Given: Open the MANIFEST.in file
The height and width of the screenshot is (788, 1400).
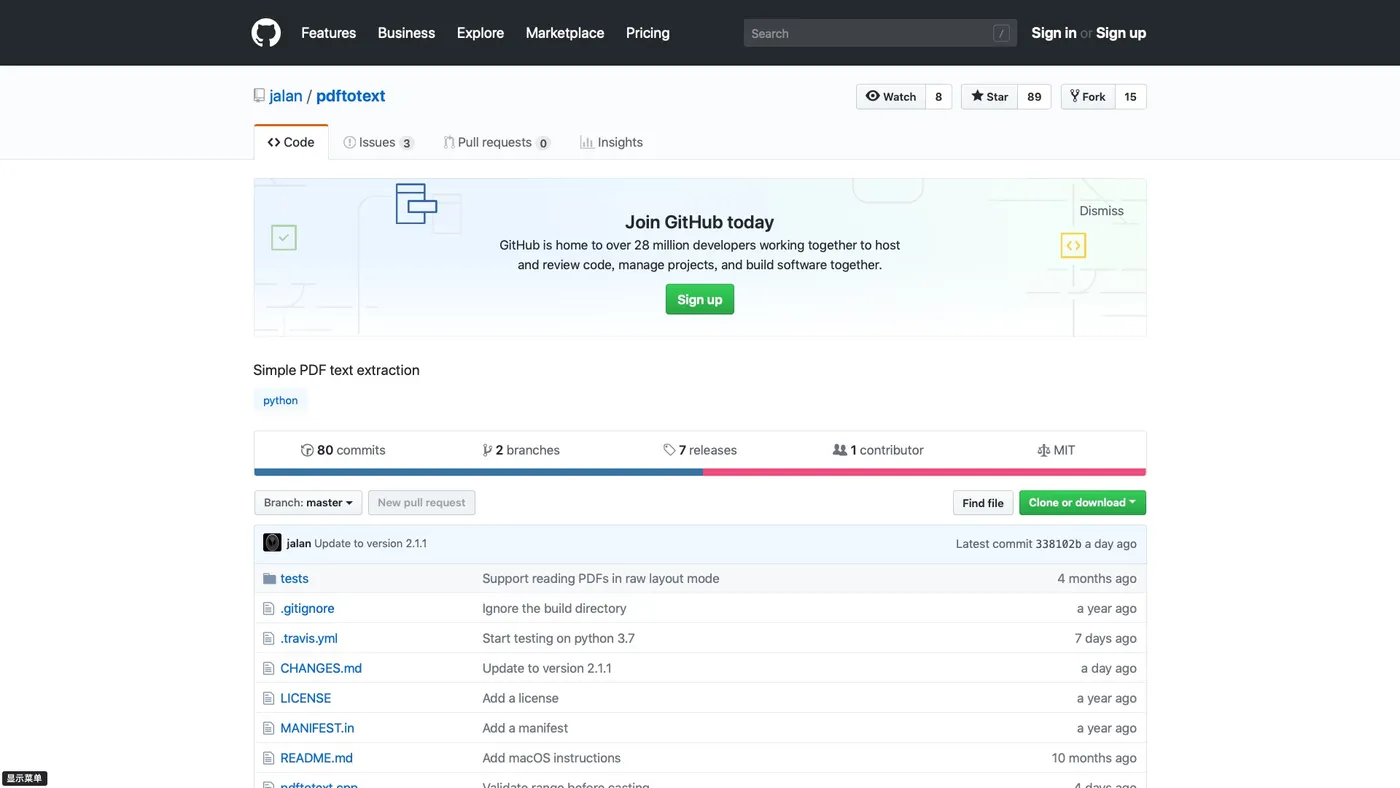Looking at the screenshot, I should point(317,728).
